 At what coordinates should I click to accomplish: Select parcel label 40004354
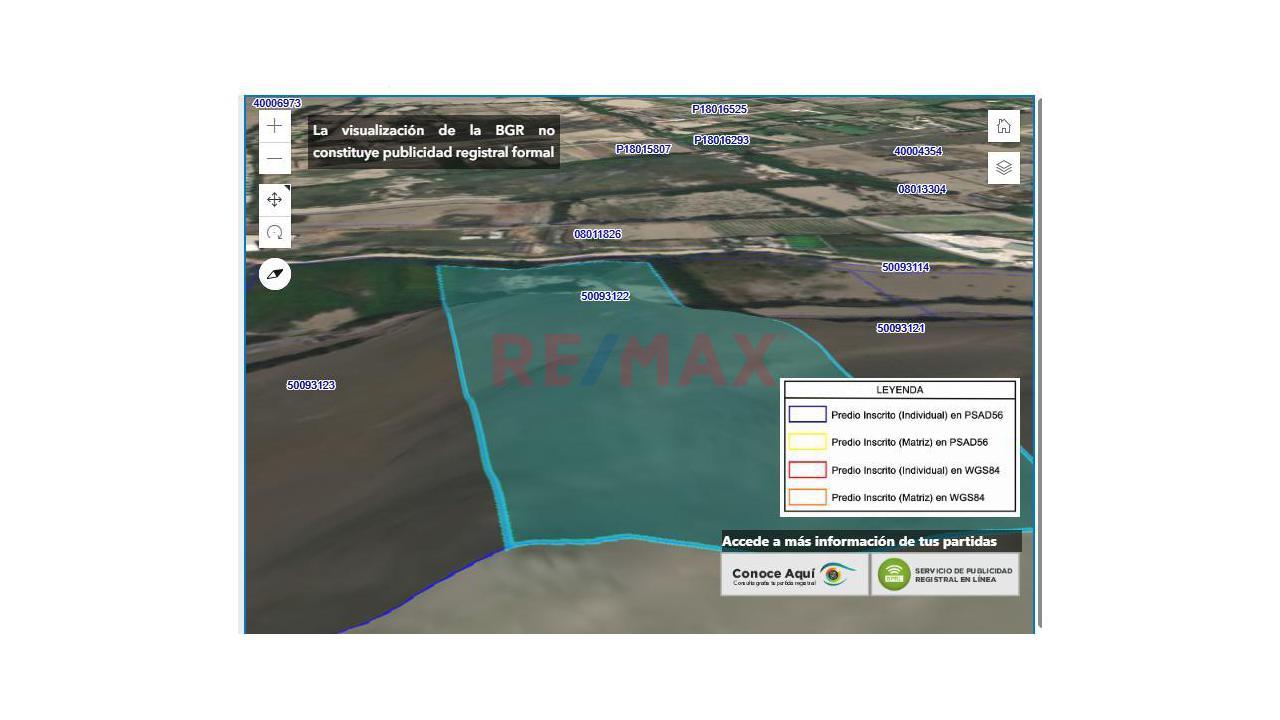(918, 151)
